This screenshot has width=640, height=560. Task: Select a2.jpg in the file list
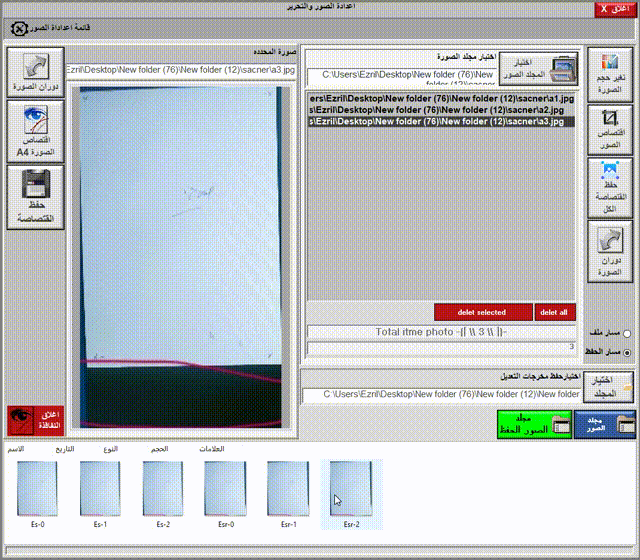(x=440, y=110)
